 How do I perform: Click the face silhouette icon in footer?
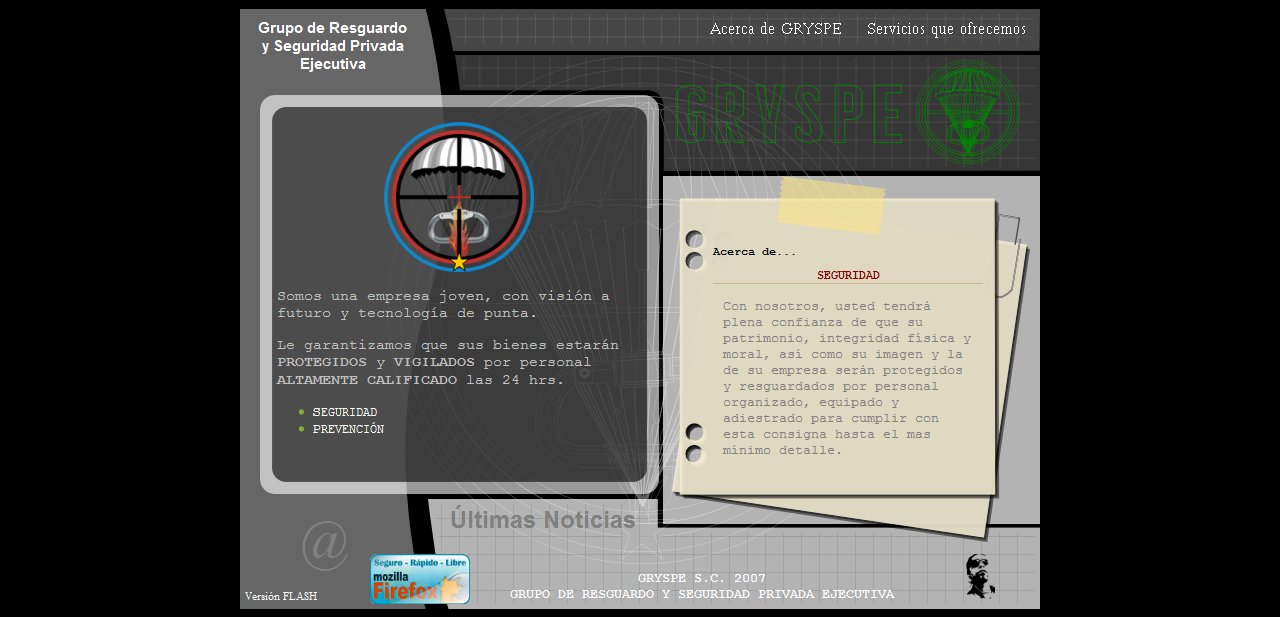coord(979,577)
